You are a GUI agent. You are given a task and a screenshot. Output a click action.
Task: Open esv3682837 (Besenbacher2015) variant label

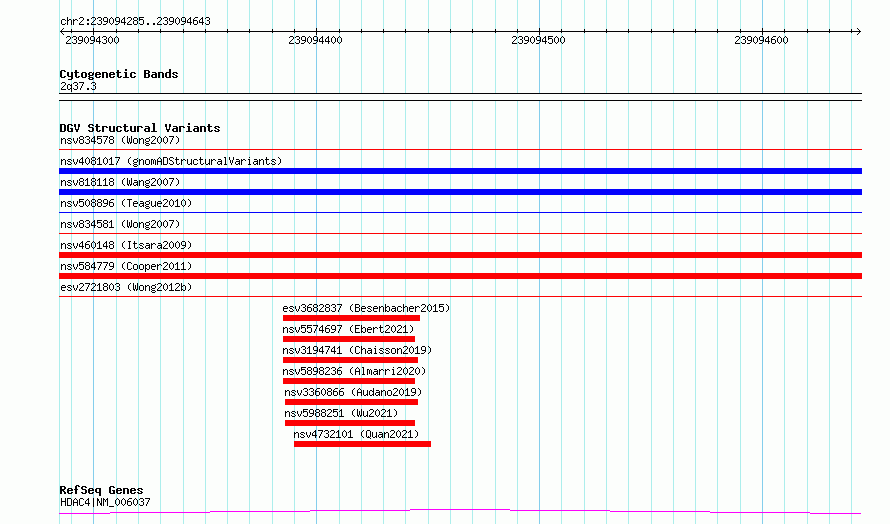pyautogui.click(x=366, y=308)
